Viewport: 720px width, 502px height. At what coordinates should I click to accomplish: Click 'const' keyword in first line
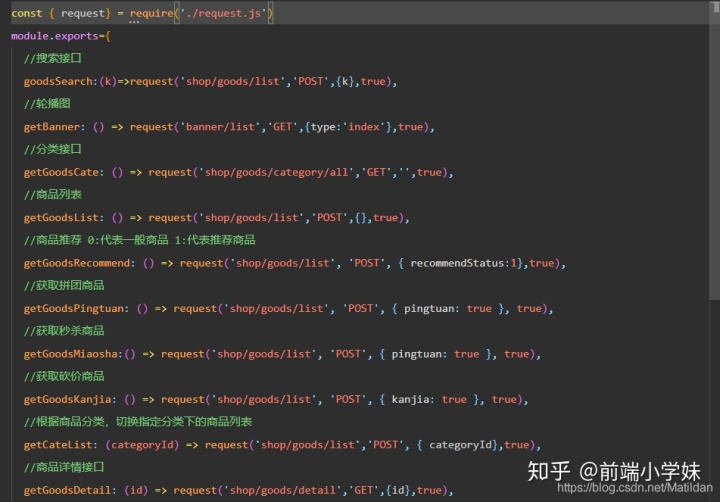point(27,13)
